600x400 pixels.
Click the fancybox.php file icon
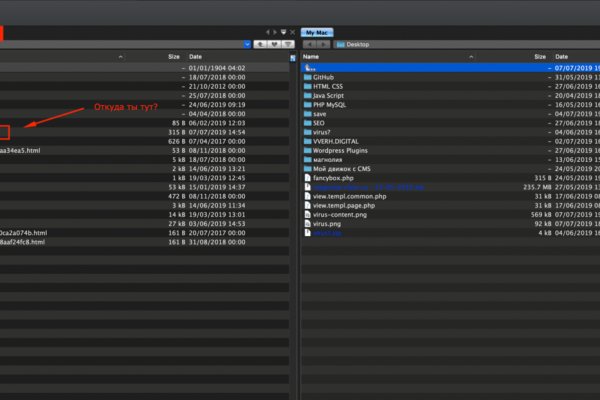[x=308, y=177]
